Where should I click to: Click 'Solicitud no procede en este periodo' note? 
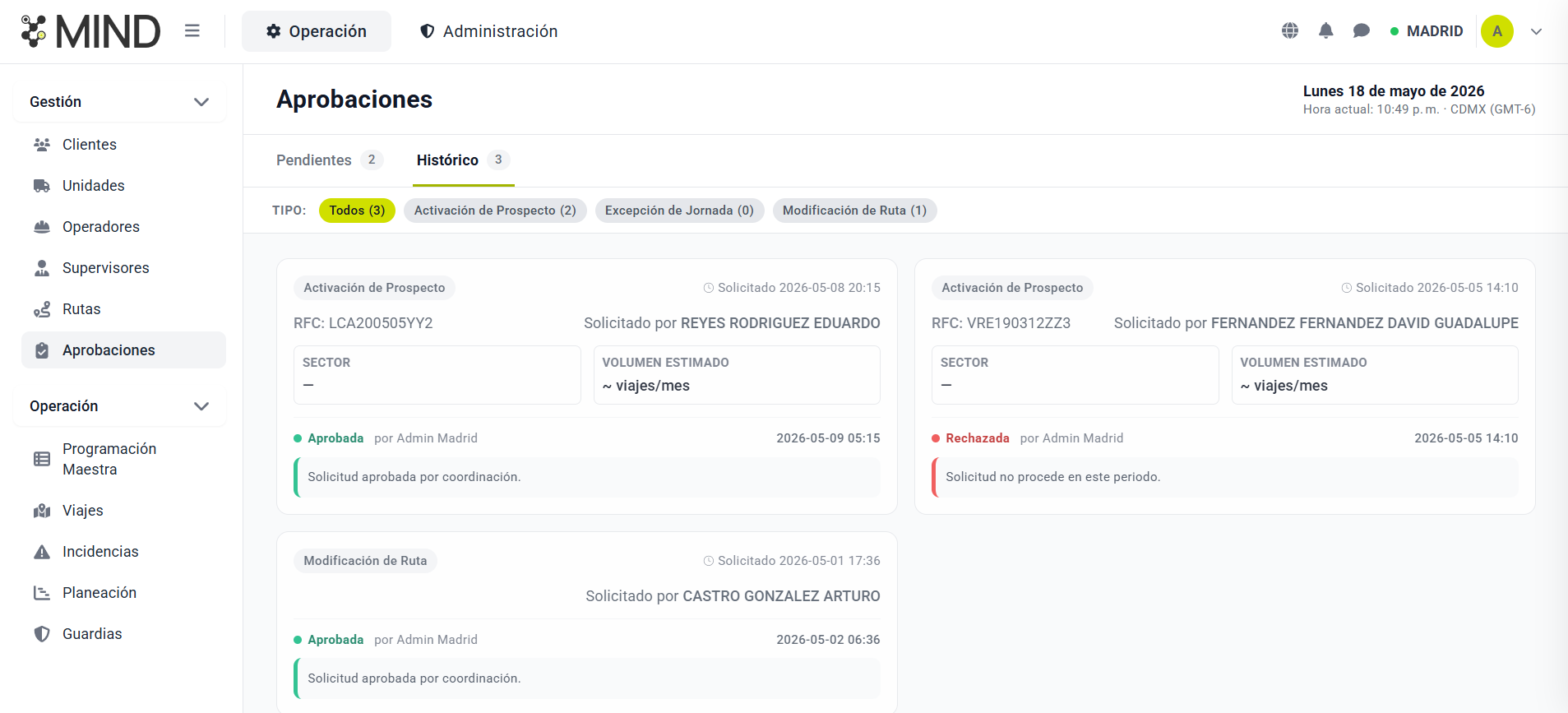pyautogui.click(x=1052, y=477)
